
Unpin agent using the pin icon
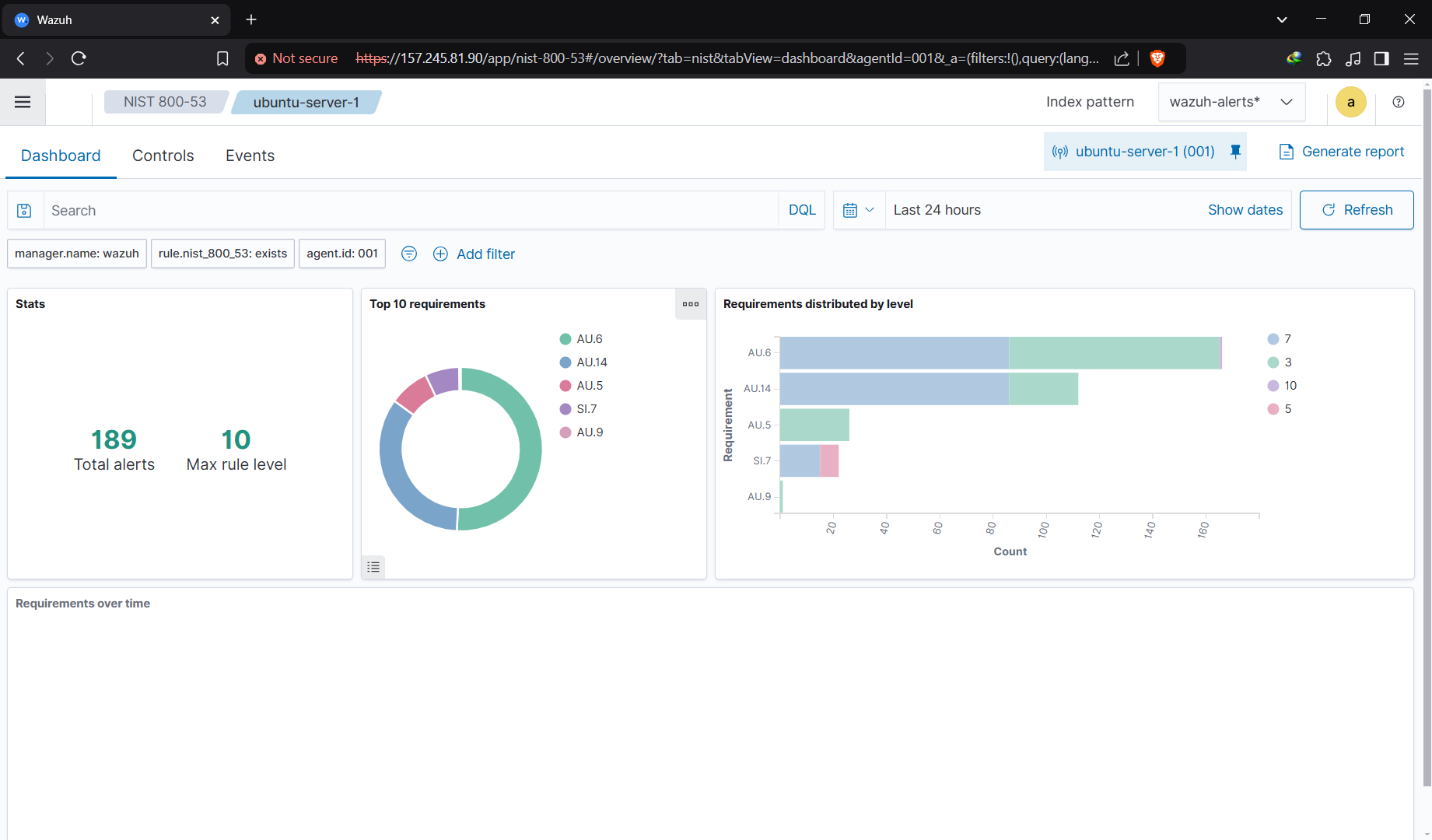coord(1235,152)
